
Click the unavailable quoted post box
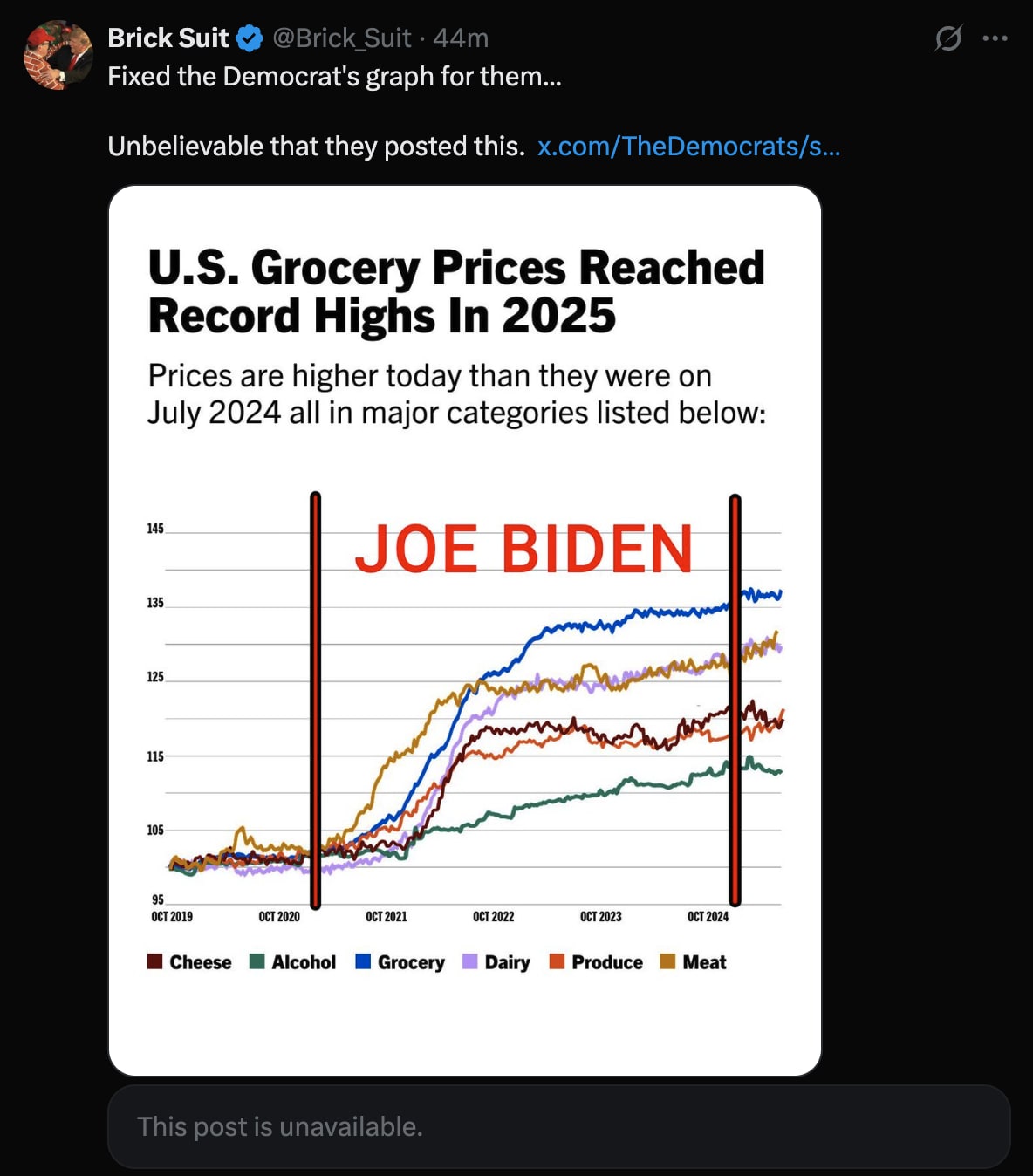click(x=558, y=1126)
